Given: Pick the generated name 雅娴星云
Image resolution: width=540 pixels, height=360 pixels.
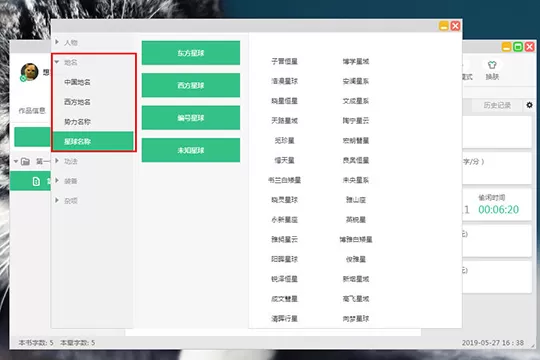Looking at the screenshot, I should [x=284, y=239].
